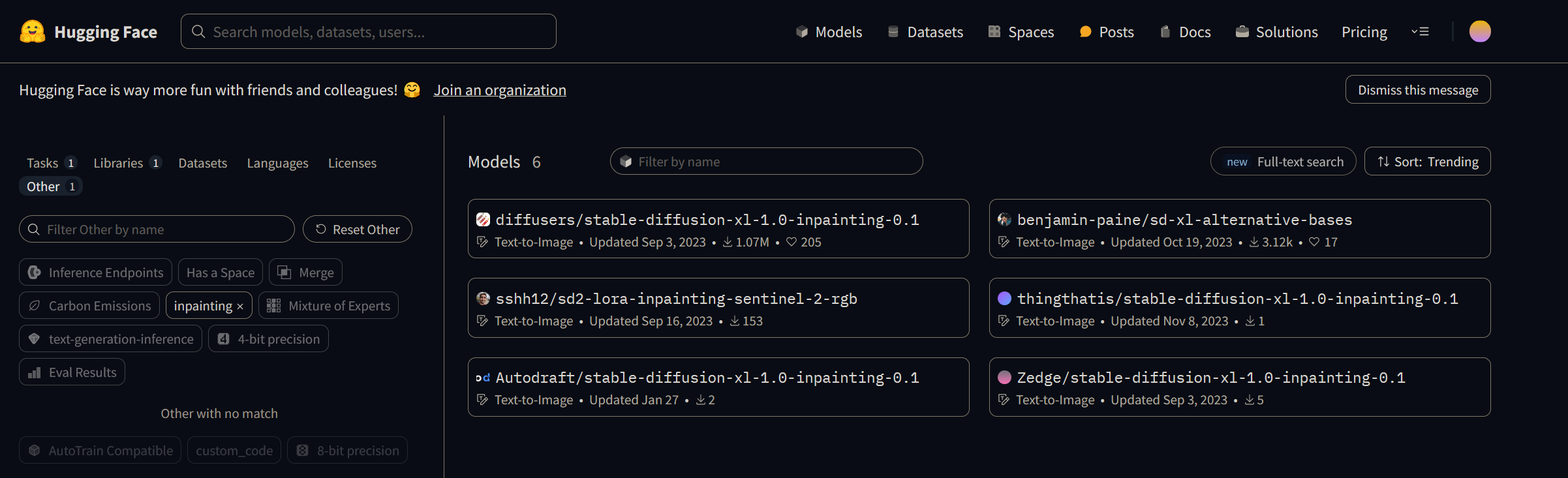Screen dimensions: 1568x478
Task: Open the new Full-text search button
Action: click(1283, 161)
